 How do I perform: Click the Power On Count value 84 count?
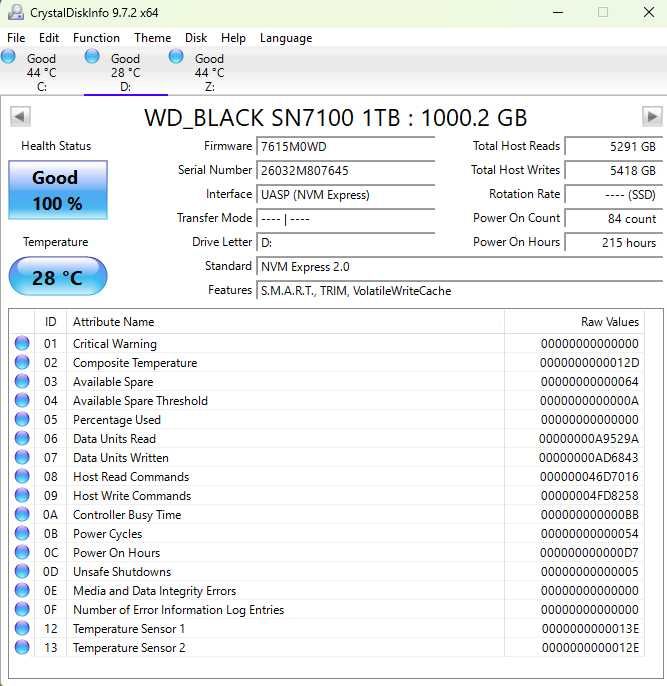(x=614, y=219)
